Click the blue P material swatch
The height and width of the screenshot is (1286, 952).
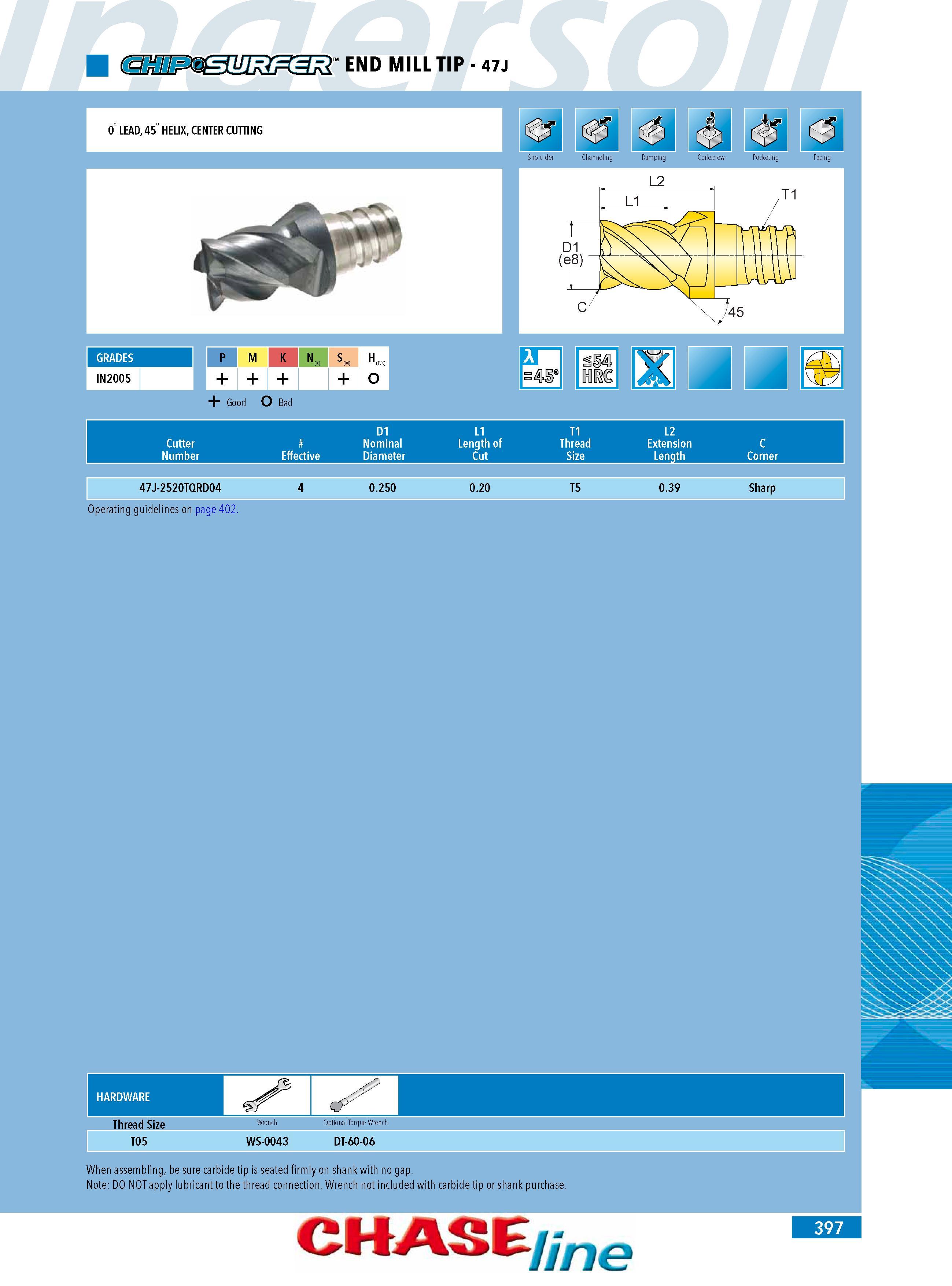pos(222,357)
